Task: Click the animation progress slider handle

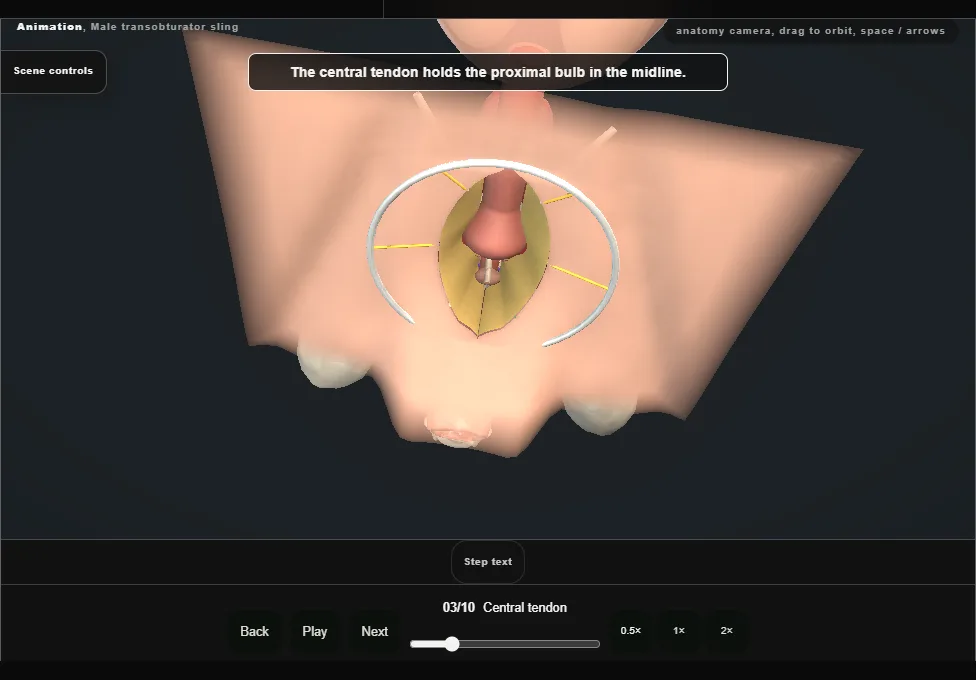Action: pos(453,644)
